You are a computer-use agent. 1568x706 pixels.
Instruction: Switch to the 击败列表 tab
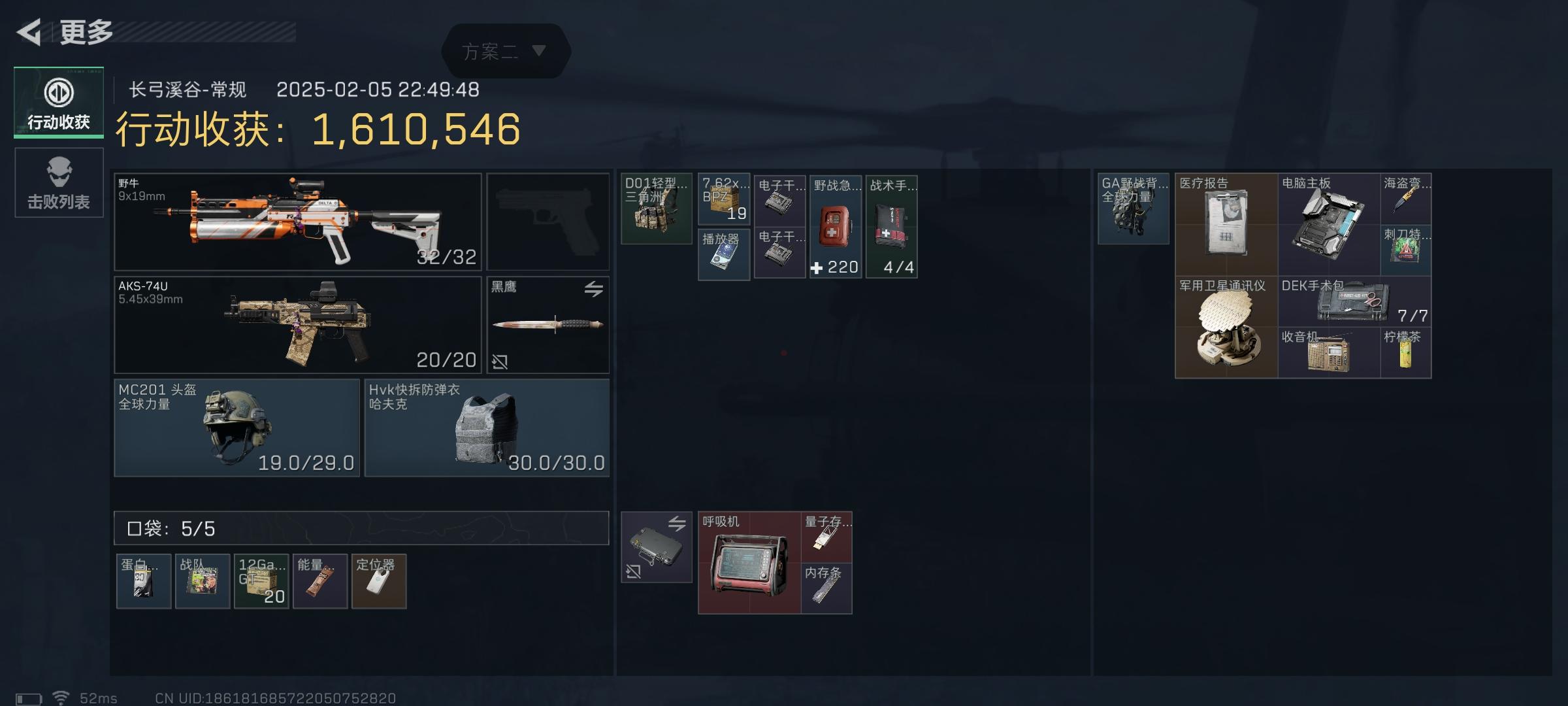pyautogui.click(x=59, y=182)
